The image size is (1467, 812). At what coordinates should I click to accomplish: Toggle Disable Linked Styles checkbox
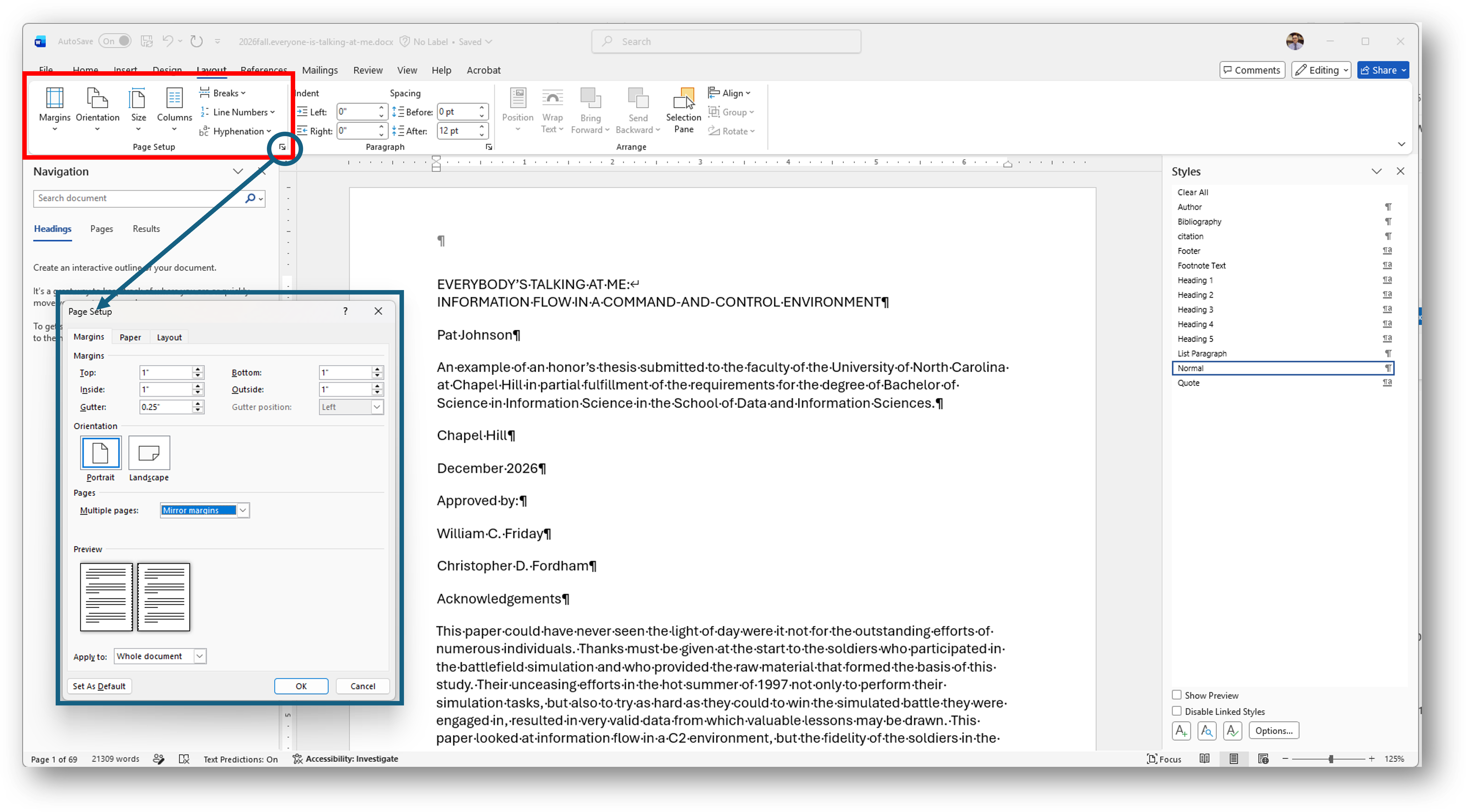point(1177,711)
